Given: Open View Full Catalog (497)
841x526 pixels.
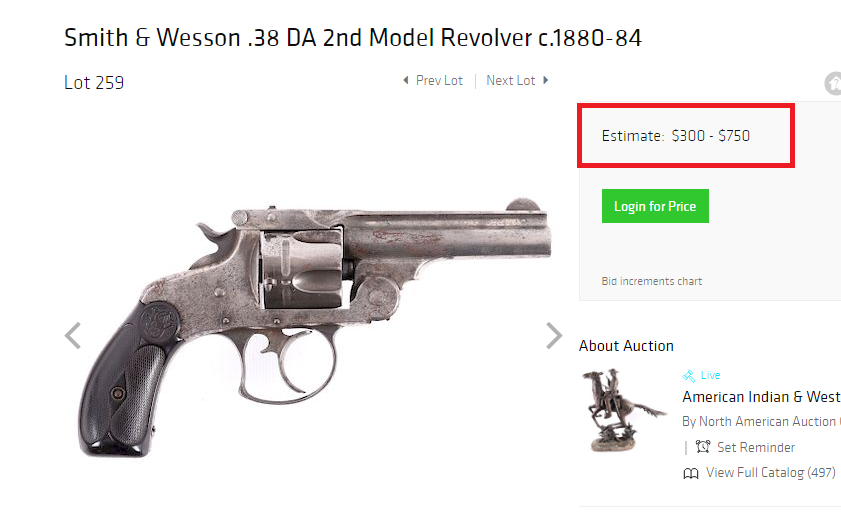Looking at the screenshot, I should 771,472.
